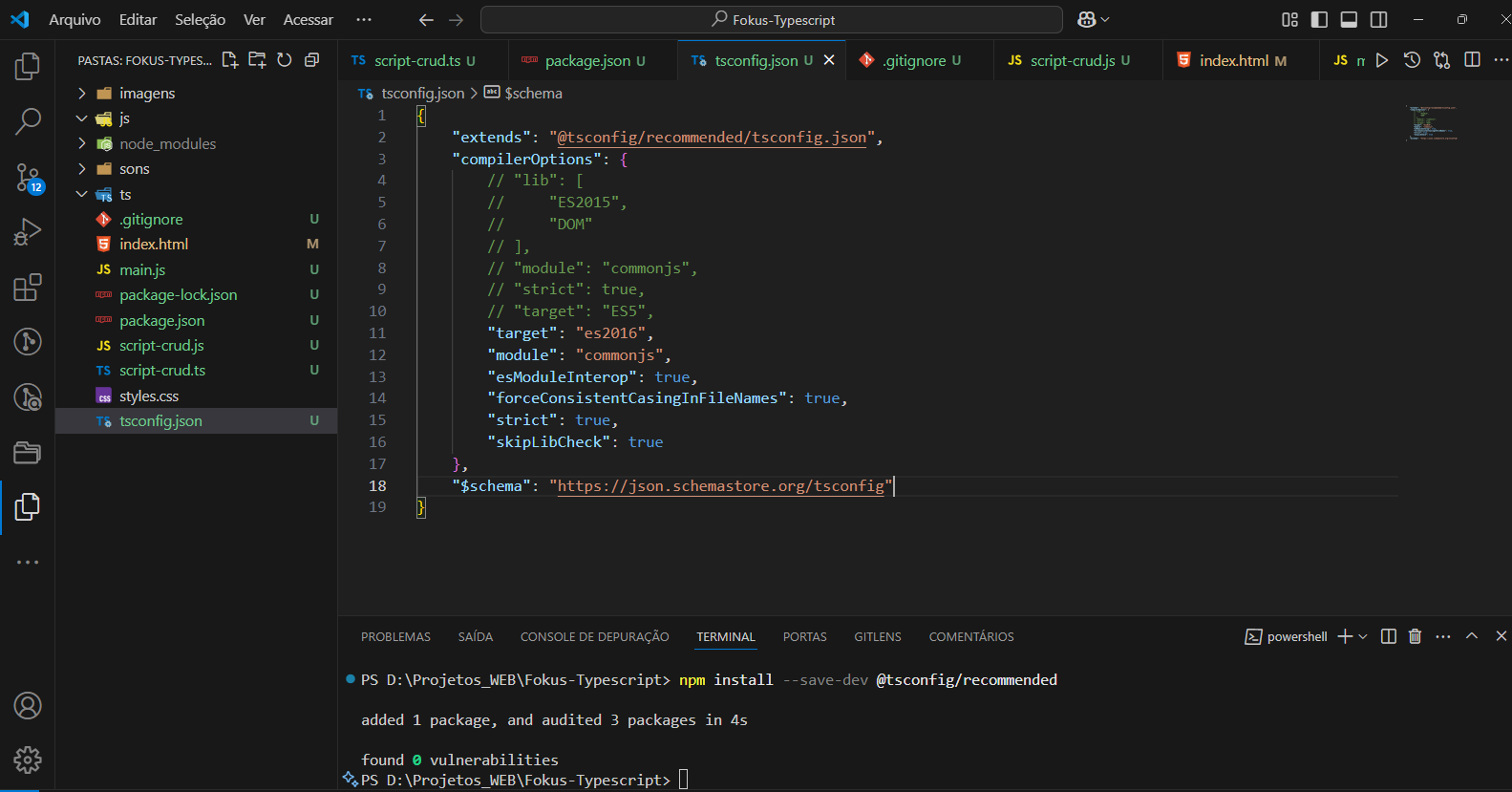Open the Explorer view in activity bar
Viewport: 1512px width, 792px height.
click(28, 66)
